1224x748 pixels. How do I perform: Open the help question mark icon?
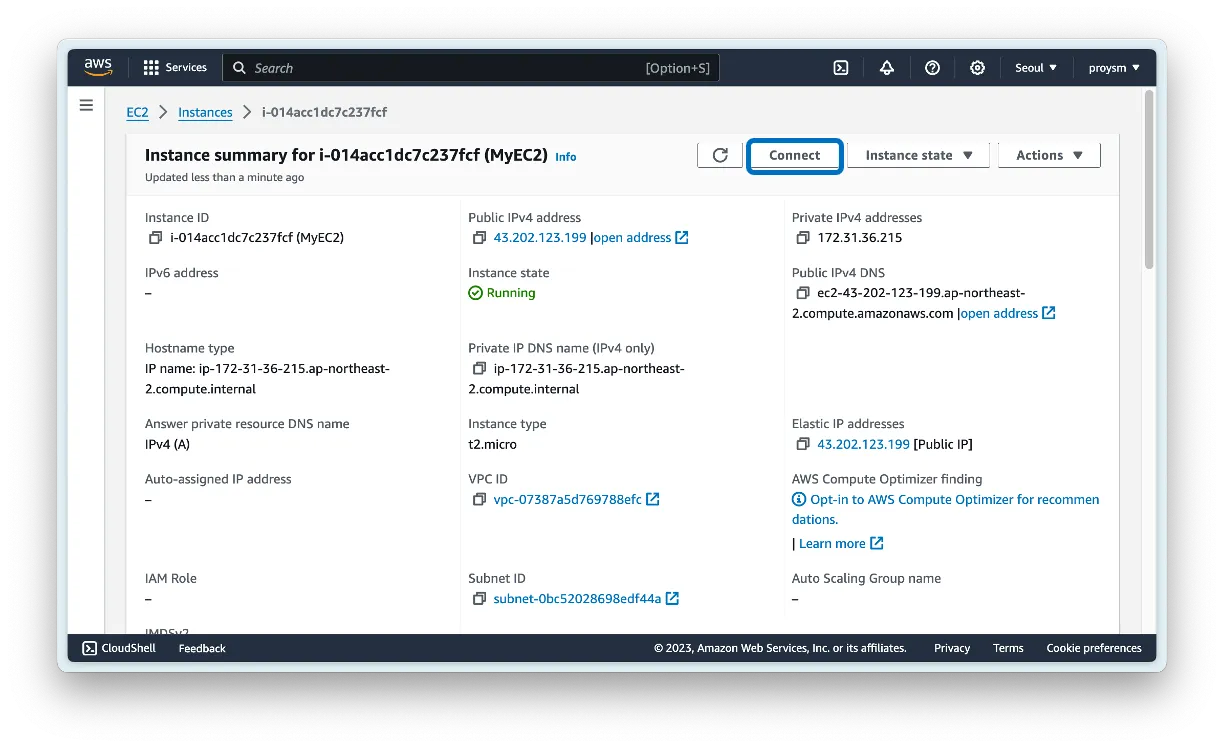pos(932,68)
